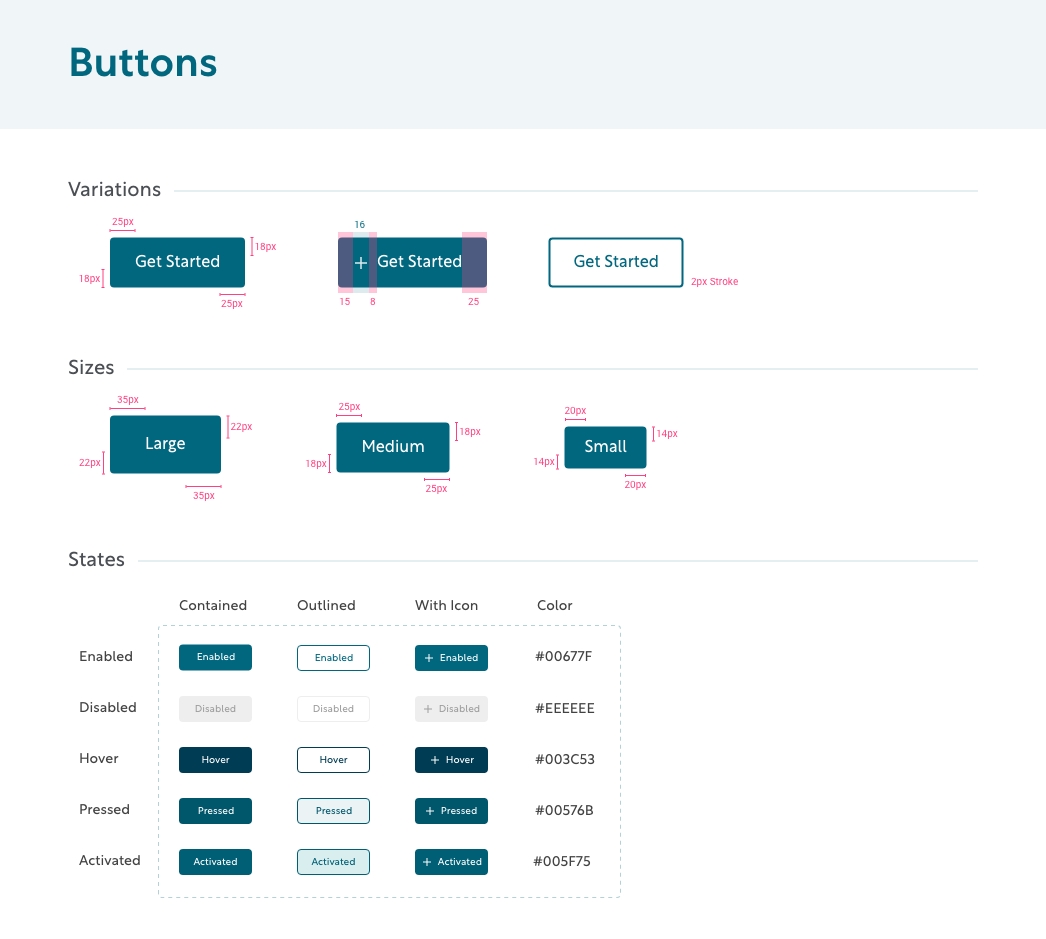Click the Sizes section heading
This screenshot has width=1046, height=939.
[x=91, y=367]
